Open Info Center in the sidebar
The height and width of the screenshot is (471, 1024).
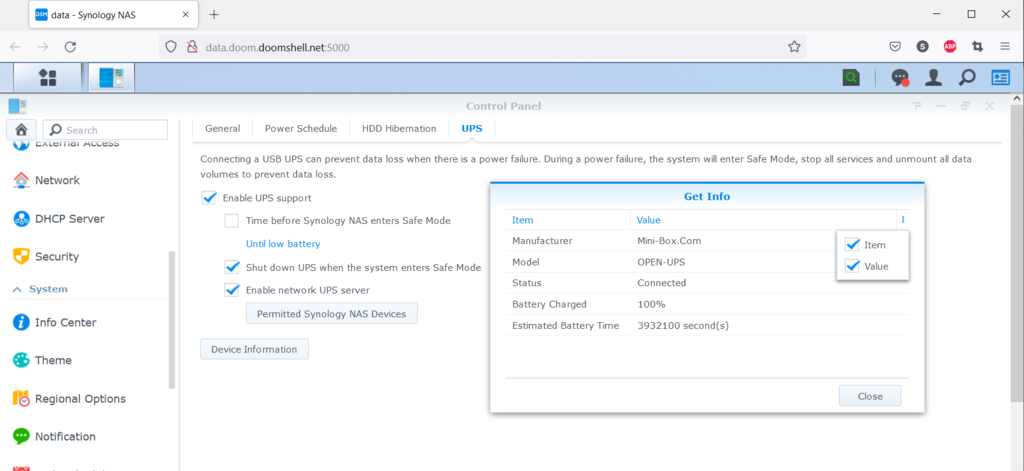click(x=65, y=322)
